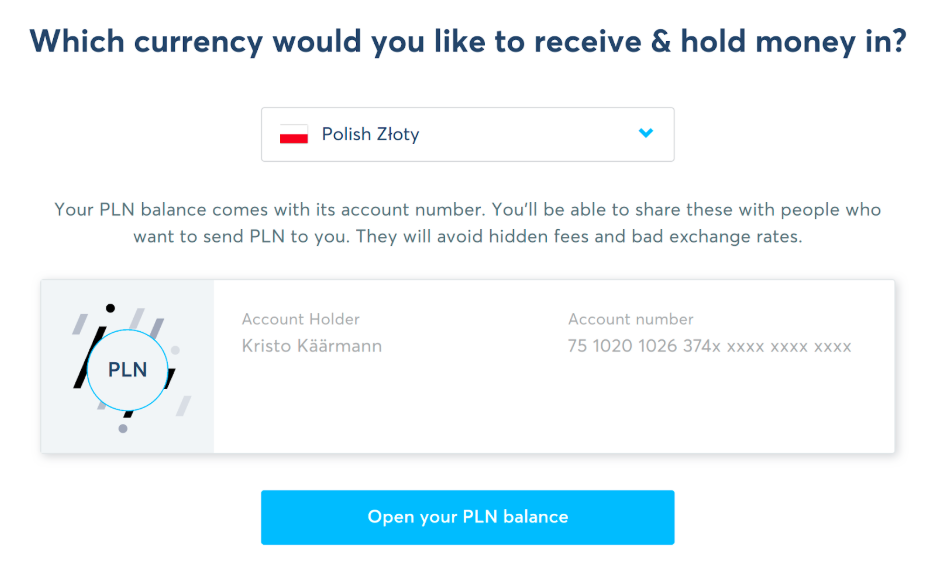Screen dimensions: 945x576
Task: Click the currency emblem left of account details
Action: tap(126, 370)
